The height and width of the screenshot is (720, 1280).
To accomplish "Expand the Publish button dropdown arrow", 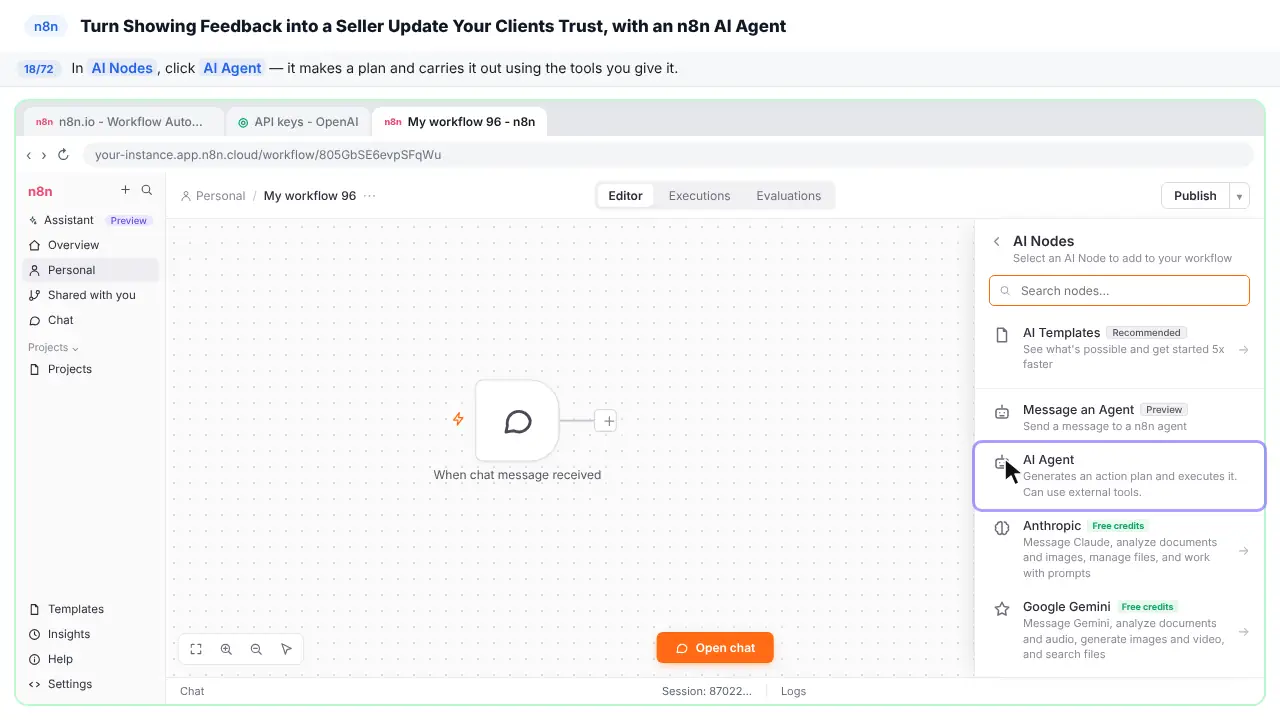I will pos(1239,196).
